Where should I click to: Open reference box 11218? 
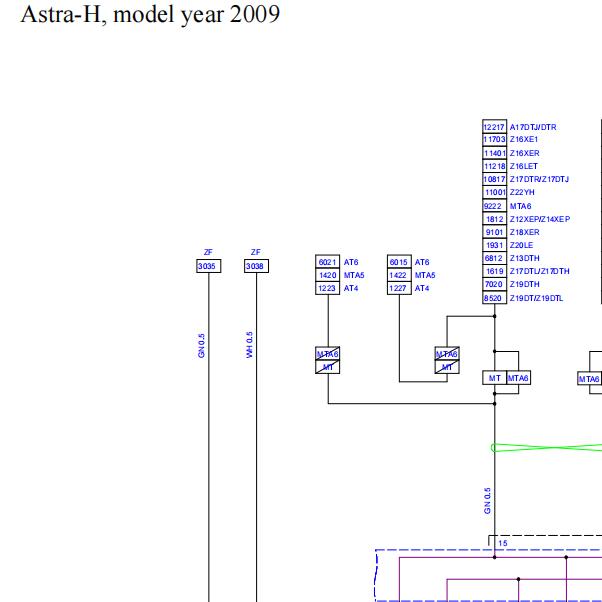(494, 166)
